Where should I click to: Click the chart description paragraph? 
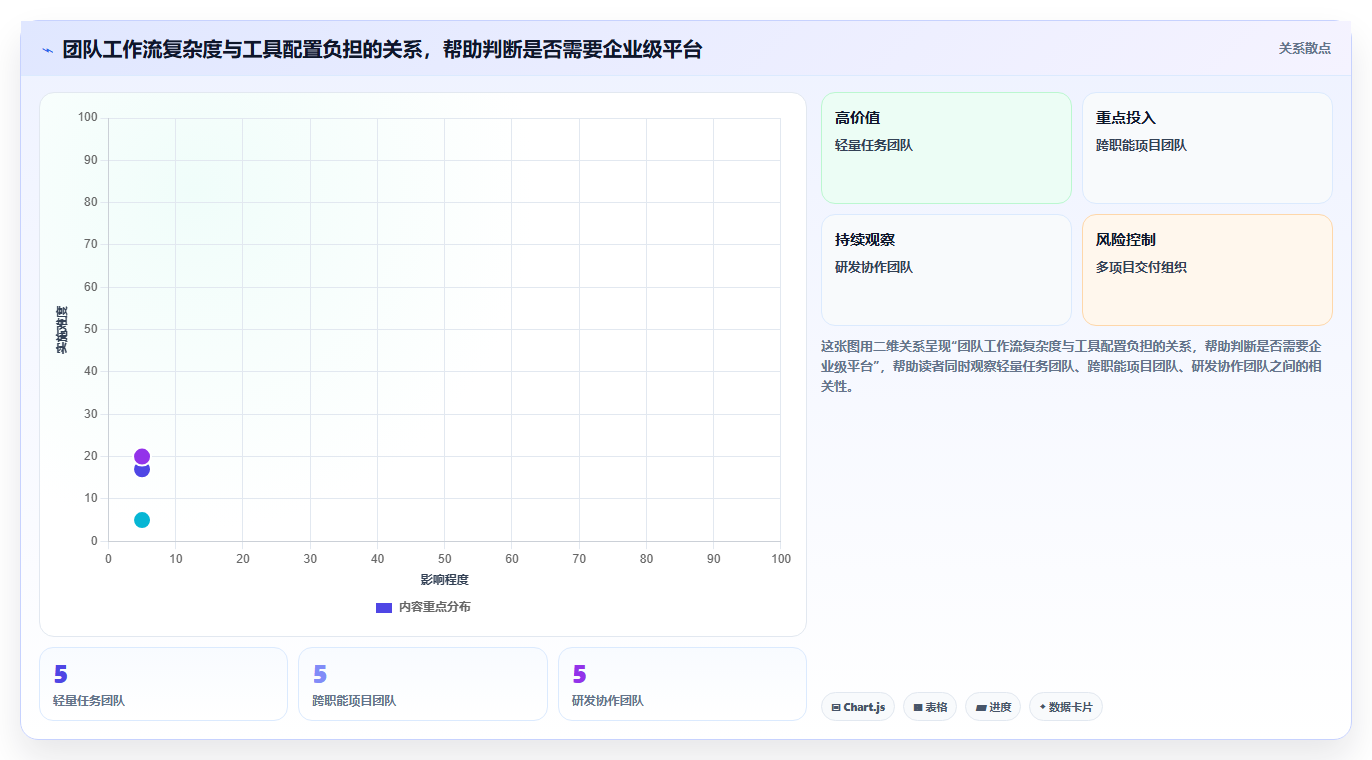click(1071, 366)
